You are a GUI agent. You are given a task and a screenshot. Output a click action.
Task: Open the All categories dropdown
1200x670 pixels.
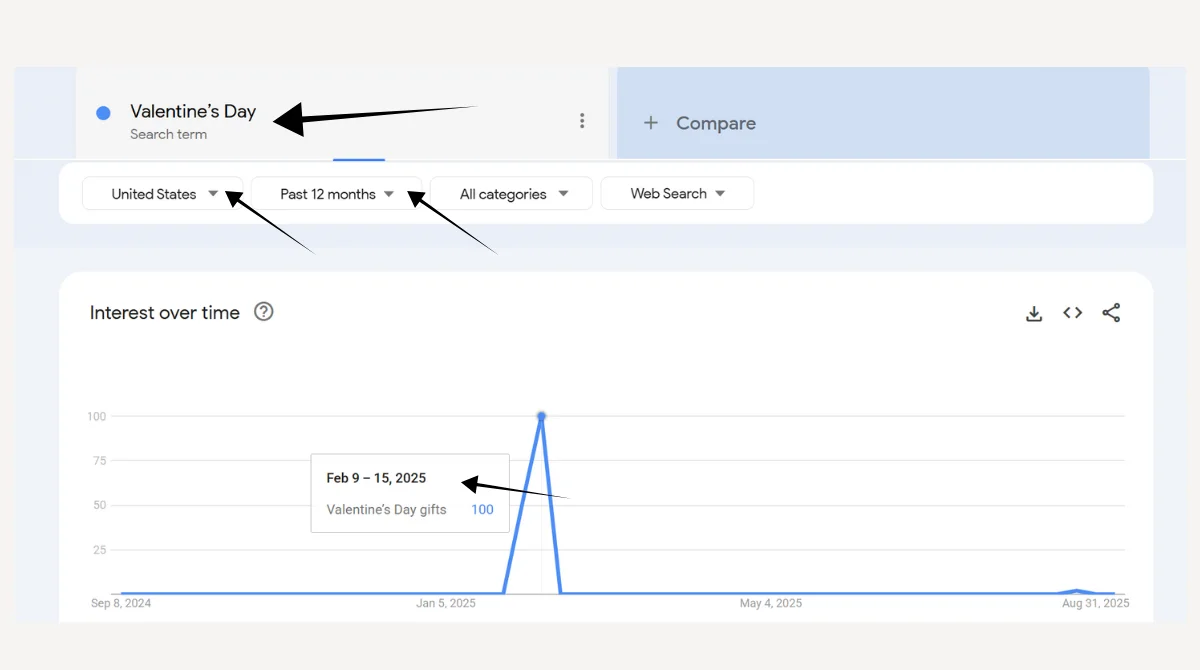(x=511, y=194)
